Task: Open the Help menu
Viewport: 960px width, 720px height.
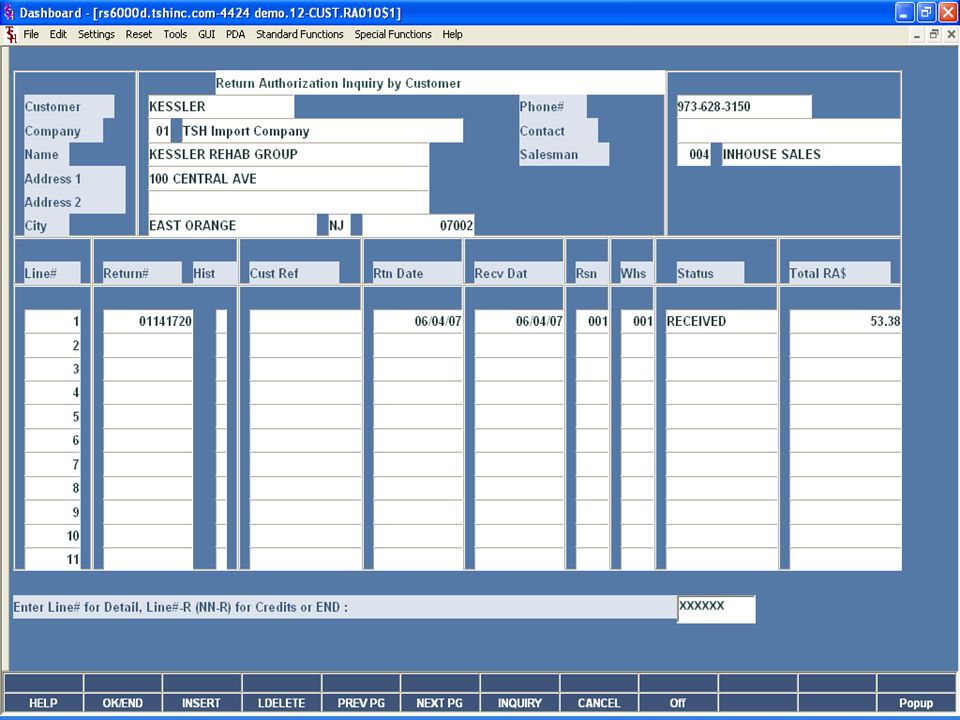Action: [452, 34]
